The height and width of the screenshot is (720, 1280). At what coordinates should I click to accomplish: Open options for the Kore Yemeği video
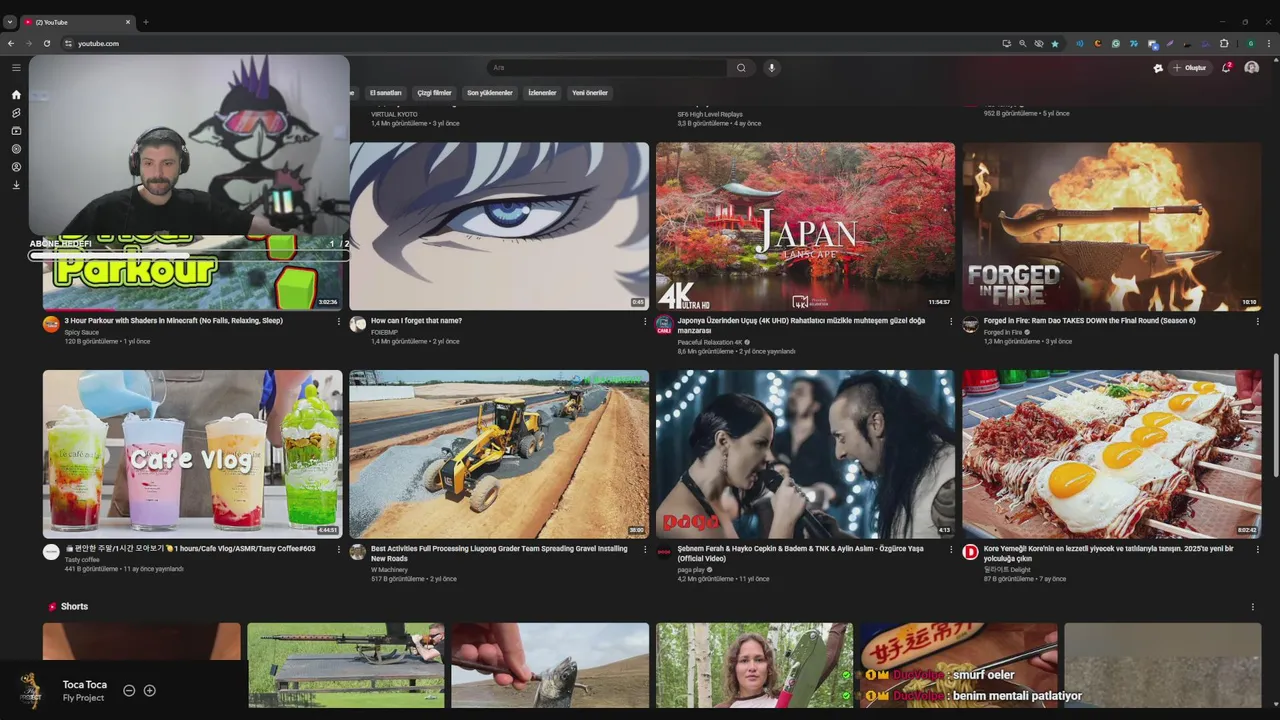click(x=1257, y=550)
